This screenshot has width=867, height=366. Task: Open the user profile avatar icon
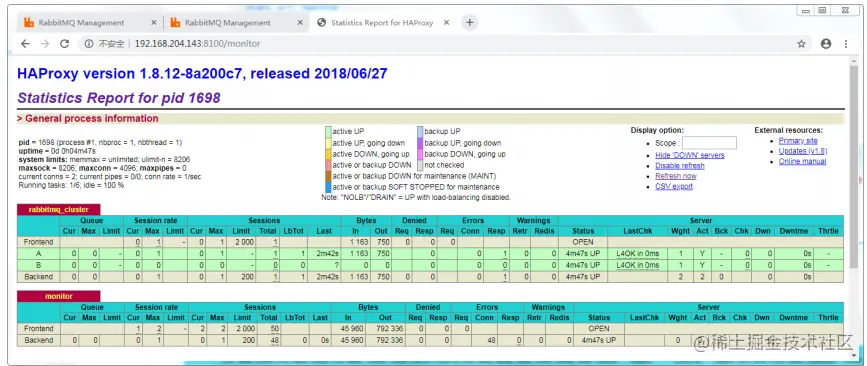(826, 44)
